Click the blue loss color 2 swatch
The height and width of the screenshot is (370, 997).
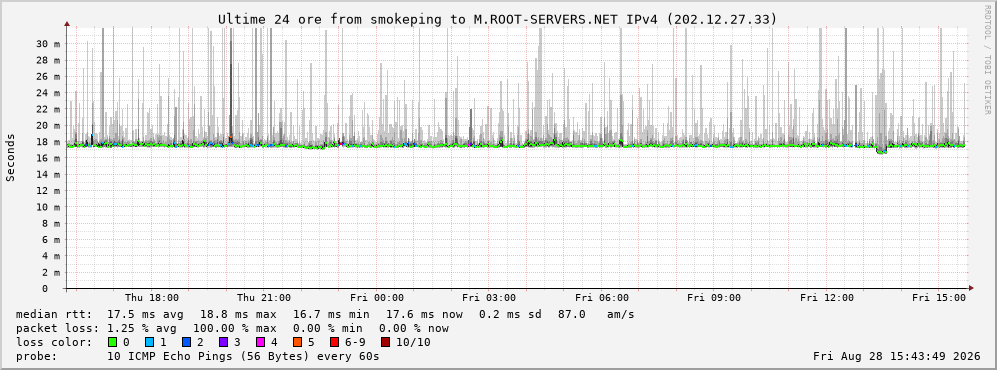click(x=187, y=343)
